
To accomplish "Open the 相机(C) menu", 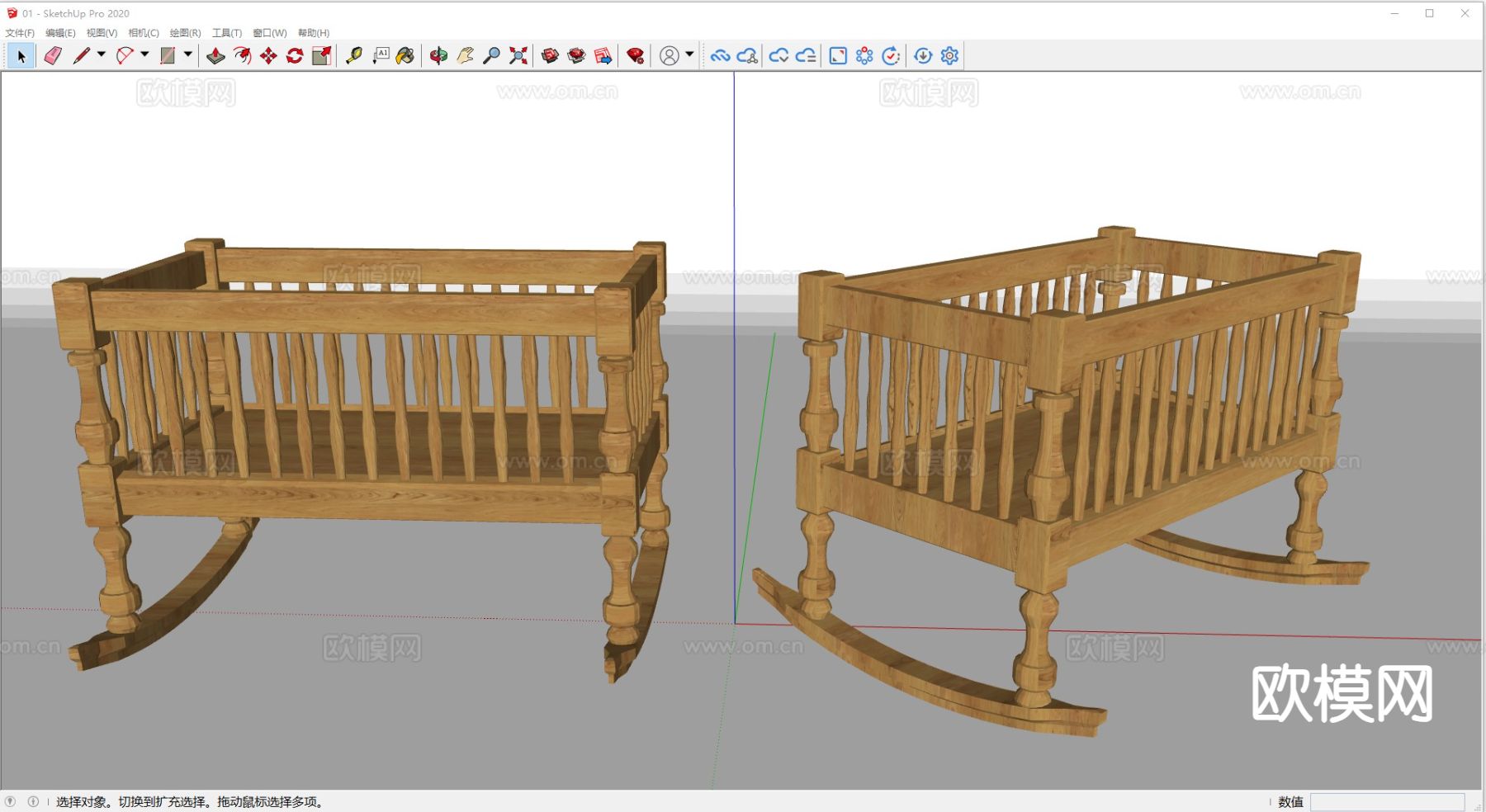I will [x=144, y=33].
